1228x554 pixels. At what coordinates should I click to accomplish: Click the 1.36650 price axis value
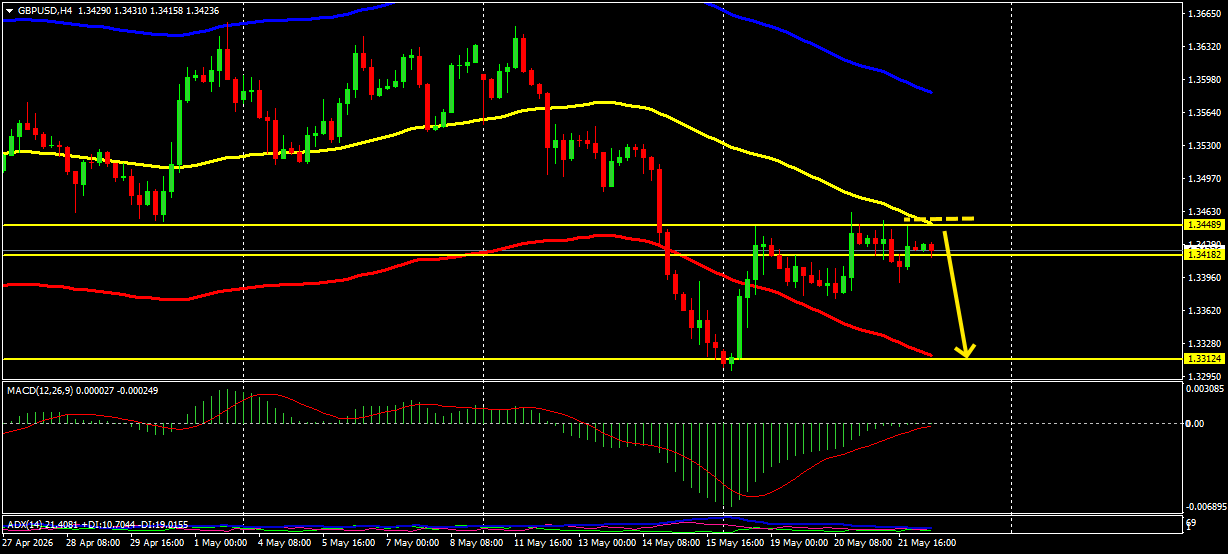(1202, 14)
